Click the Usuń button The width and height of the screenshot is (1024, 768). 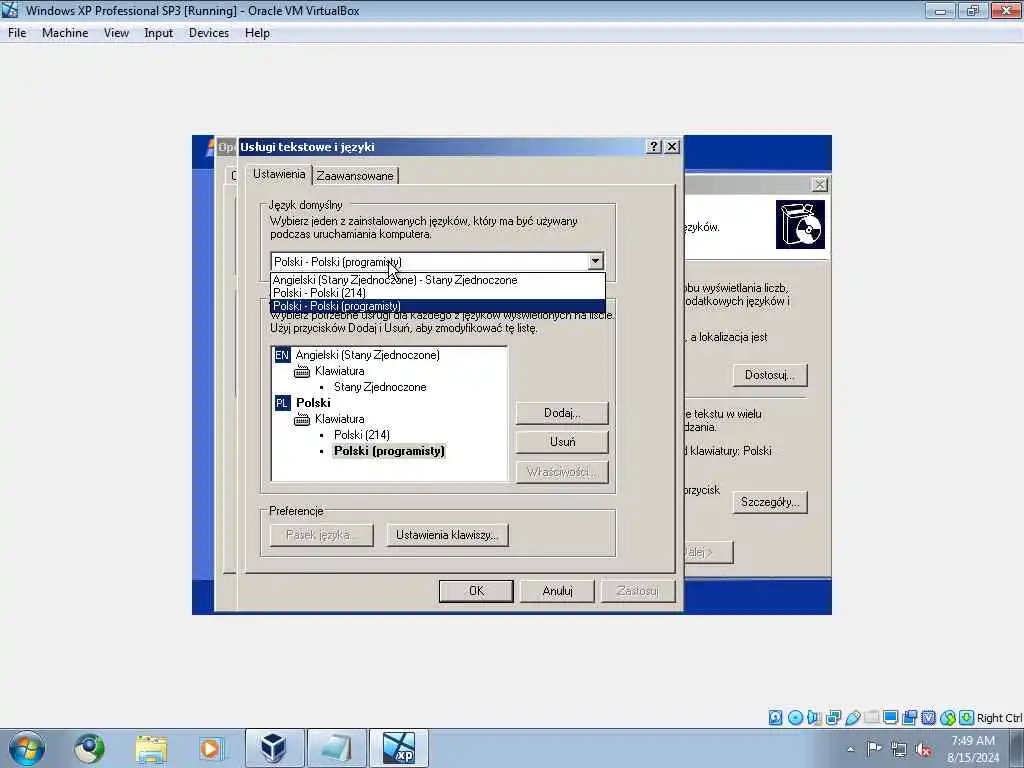pos(562,442)
